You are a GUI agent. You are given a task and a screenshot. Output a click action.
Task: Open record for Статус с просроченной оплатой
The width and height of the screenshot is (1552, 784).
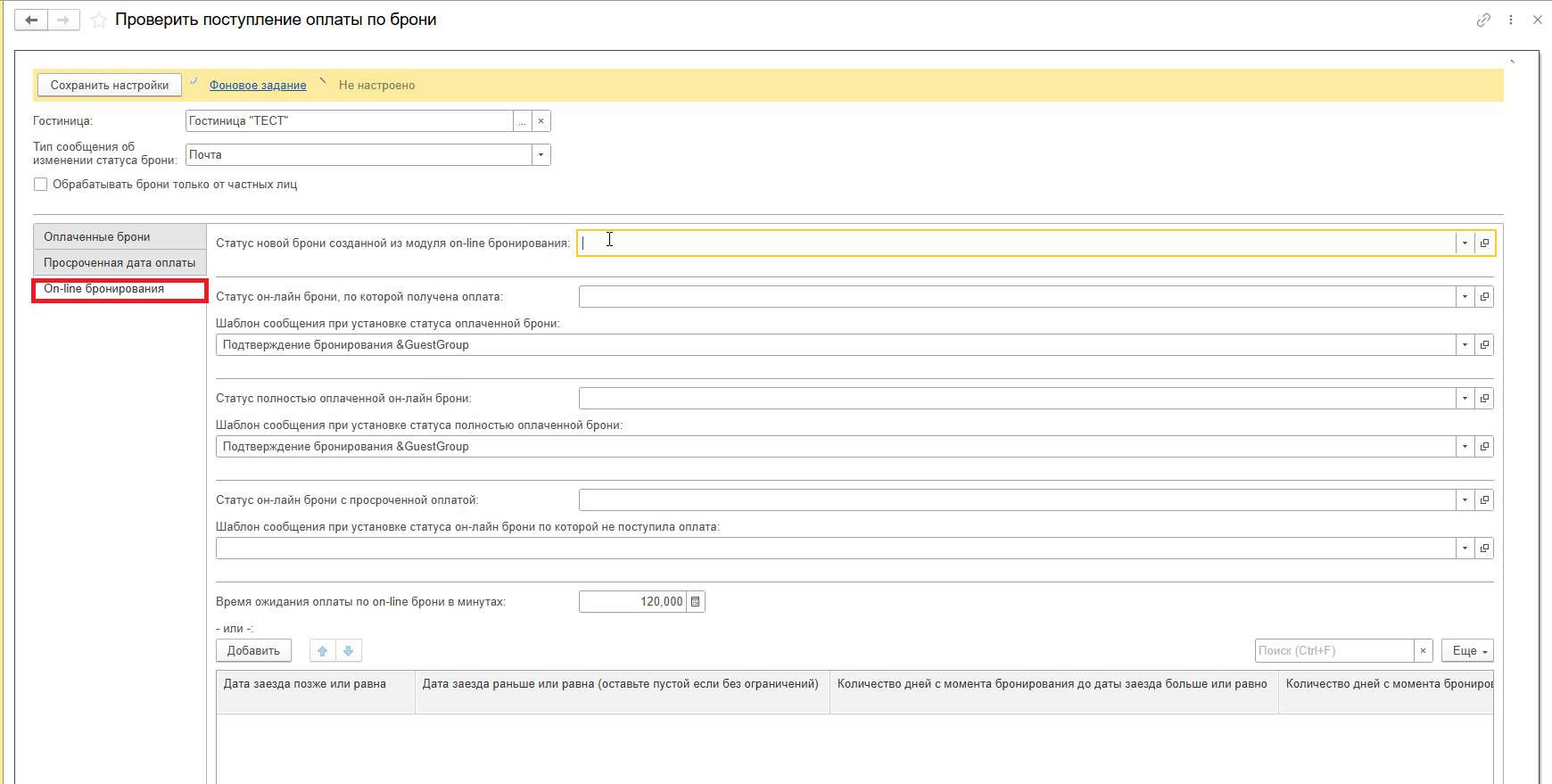[x=1484, y=499]
